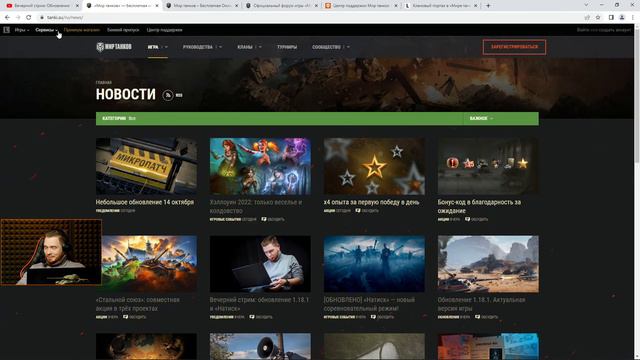Viewport: 640px width, 360px height.
Task: Open the ТУРНИРЫ menu item
Action: tap(287, 47)
